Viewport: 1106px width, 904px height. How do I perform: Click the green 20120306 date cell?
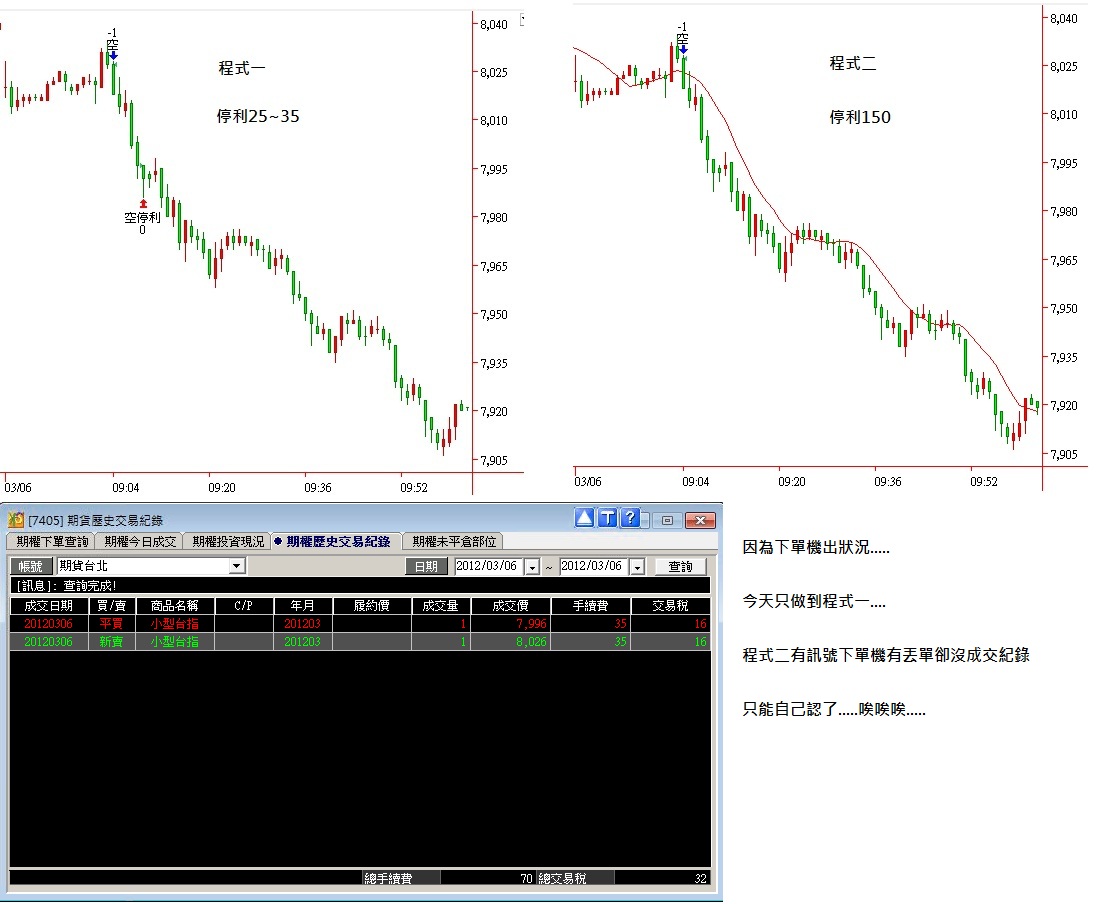click(49, 642)
